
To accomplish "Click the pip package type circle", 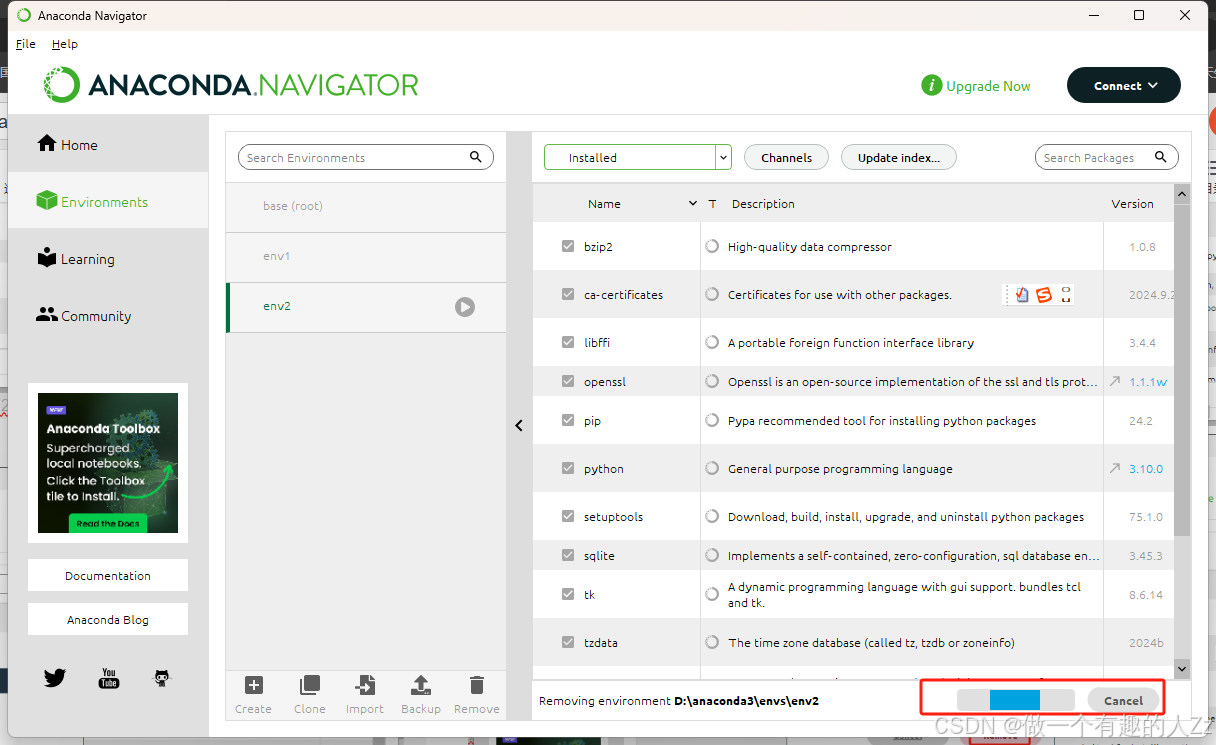I will tap(712, 420).
